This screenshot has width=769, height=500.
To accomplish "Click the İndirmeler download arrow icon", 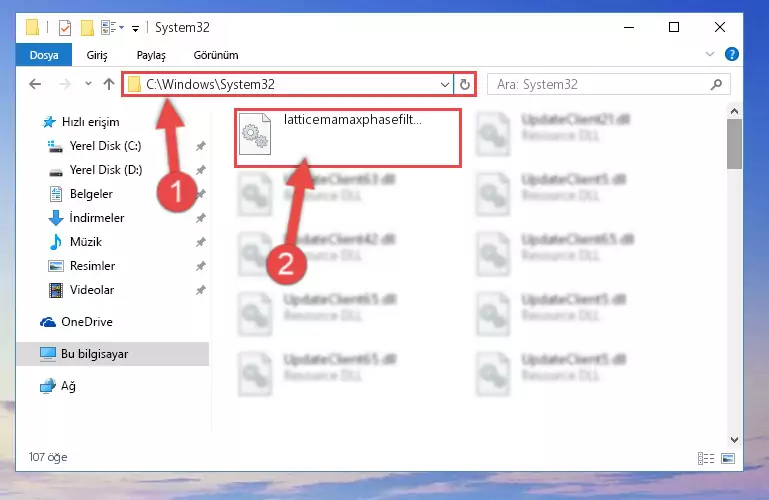I will coord(56,218).
